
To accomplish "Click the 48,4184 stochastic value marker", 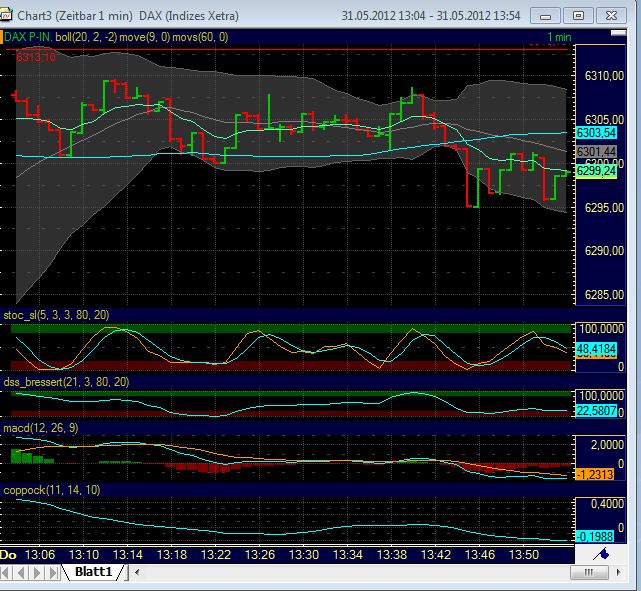I will 596,349.
